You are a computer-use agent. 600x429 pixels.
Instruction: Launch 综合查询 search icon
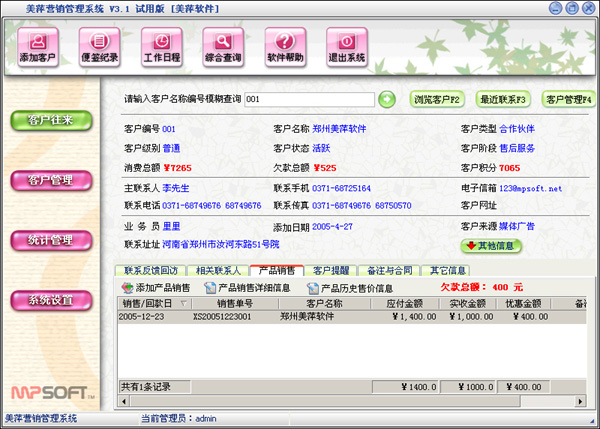click(224, 43)
